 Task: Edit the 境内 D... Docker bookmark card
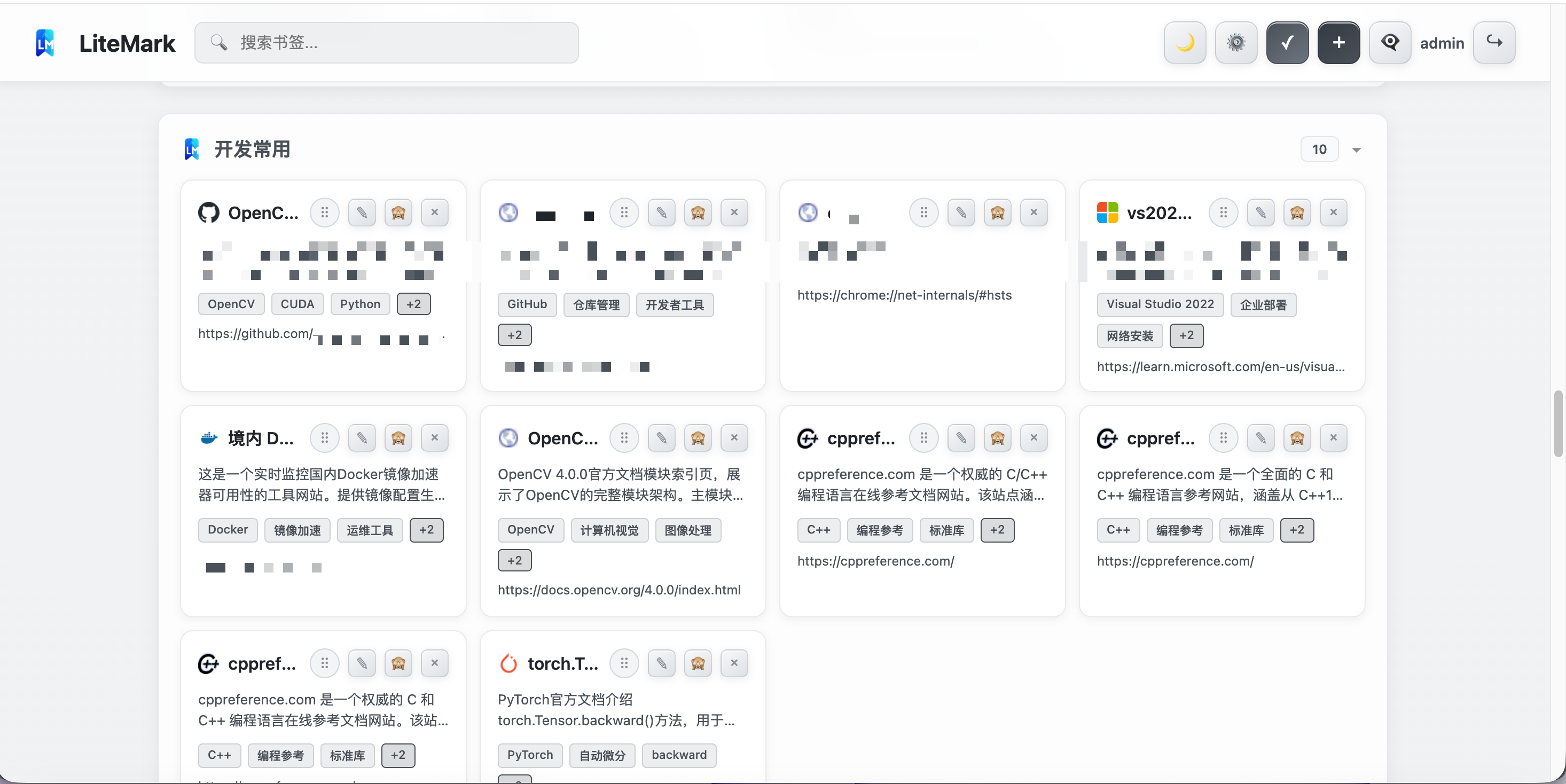point(362,438)
